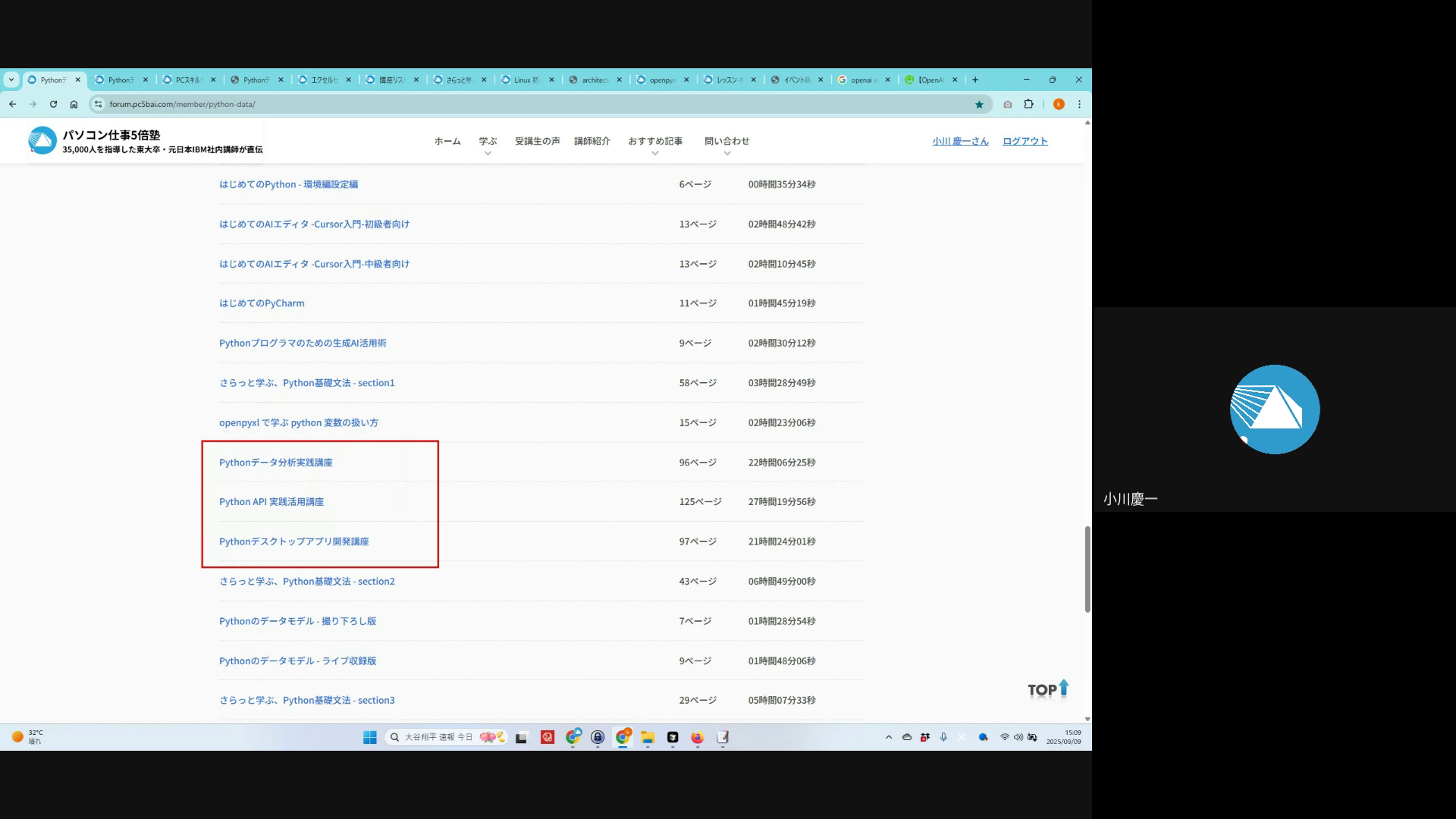The width and height of the screenshot is (1456, 819).
Task: Open the 受講生の声 menu item
Action: point(537,141)
